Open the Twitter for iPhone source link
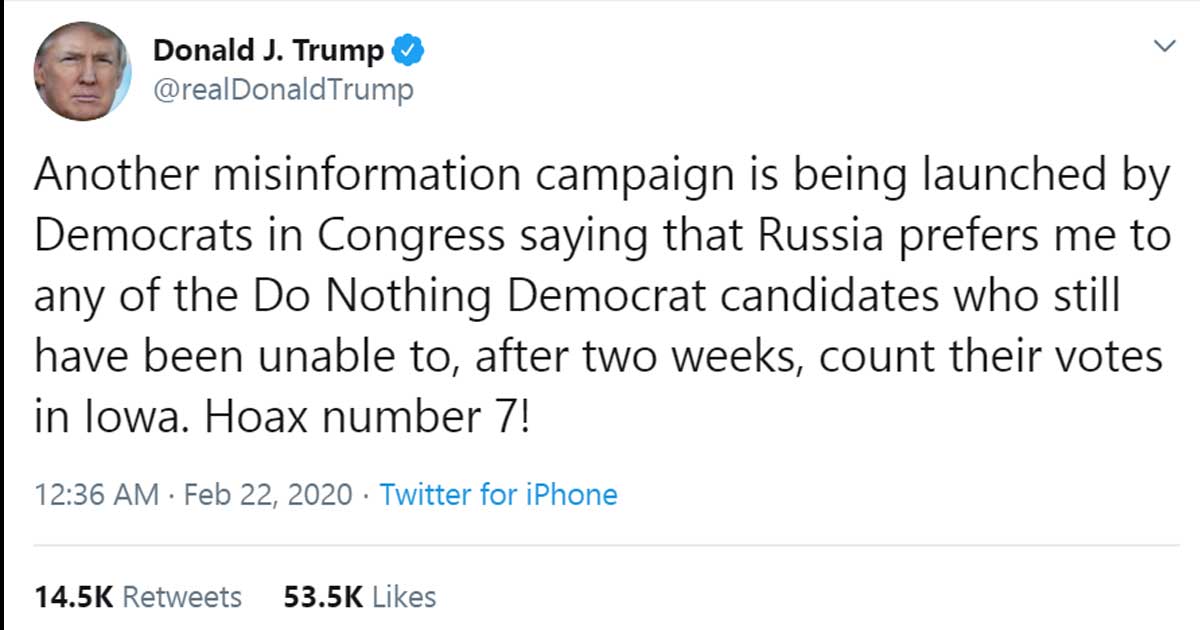 click(x=499, y=494)
